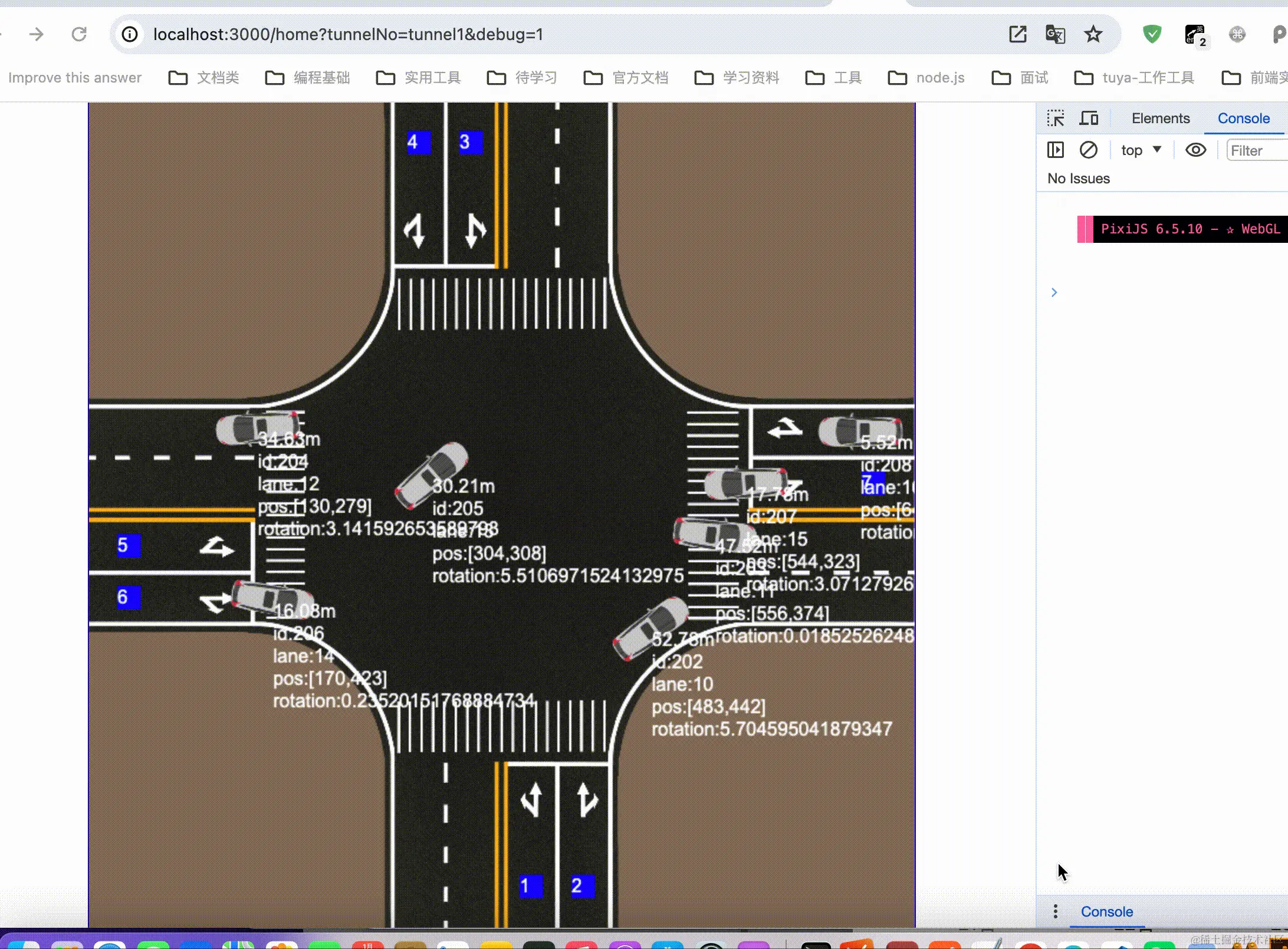Click the console Filter input field
1288x949 pixels.
[x=1256, y=151]
